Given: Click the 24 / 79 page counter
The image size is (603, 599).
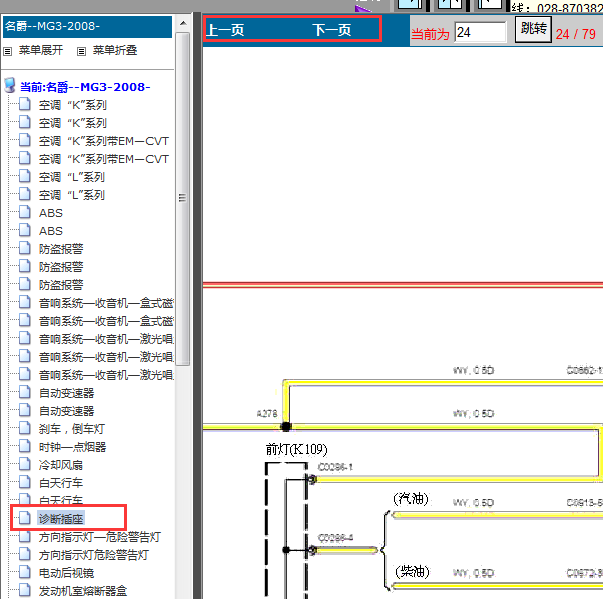Looking at the screenshot, I should coord(575,34).
